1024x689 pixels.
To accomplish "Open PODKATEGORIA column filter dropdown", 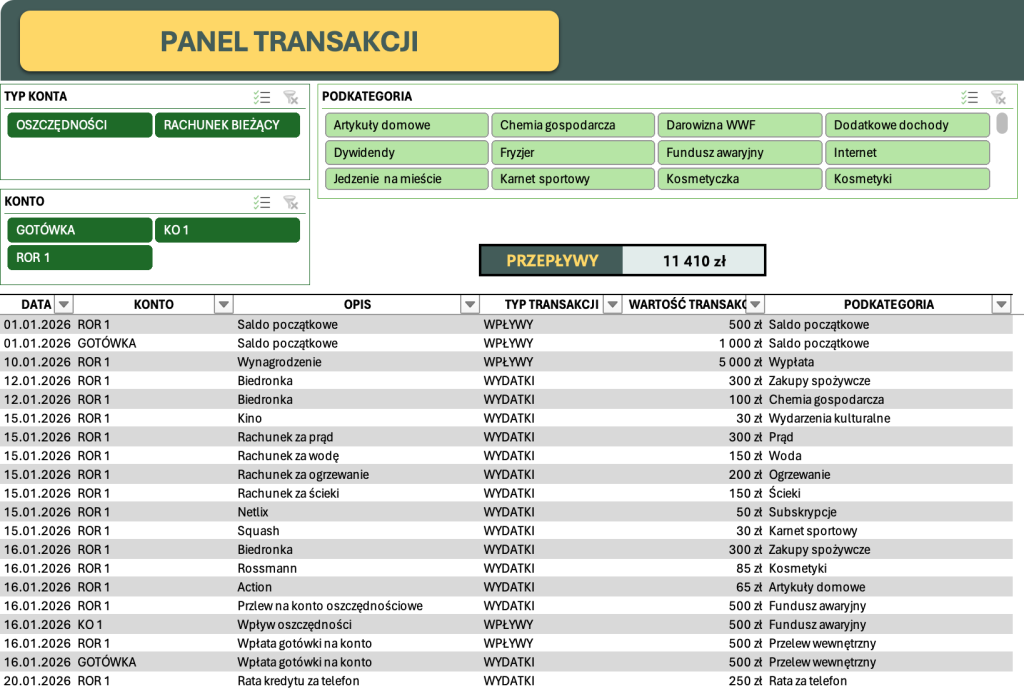I will coord(1001,304).
